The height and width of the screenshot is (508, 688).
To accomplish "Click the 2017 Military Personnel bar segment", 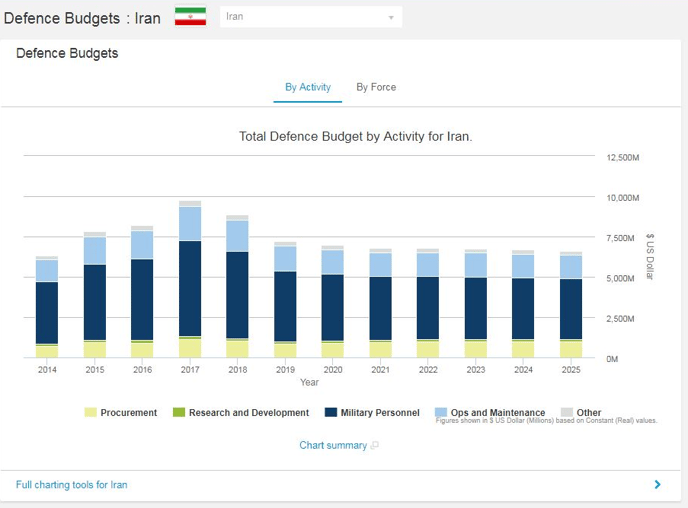I will click(x=190, y=288).
